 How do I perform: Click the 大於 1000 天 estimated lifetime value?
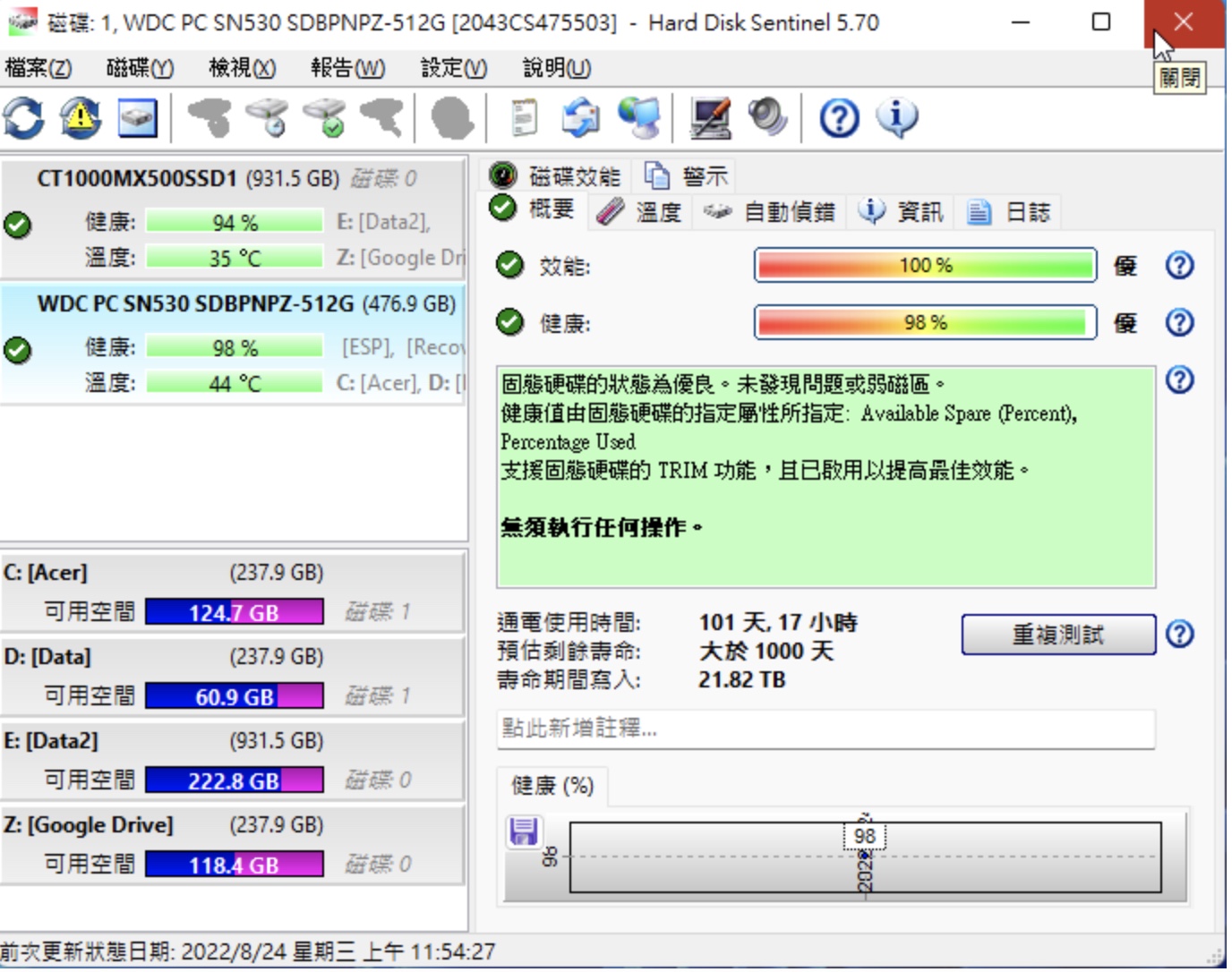(x=766, y=652)
